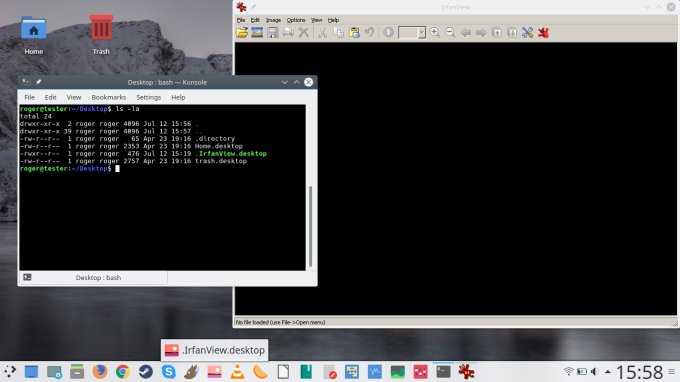This screenshot has height=382, width=680.
Task: Click the Undo arrow icon in IrfanView
Action: [369, 33]
